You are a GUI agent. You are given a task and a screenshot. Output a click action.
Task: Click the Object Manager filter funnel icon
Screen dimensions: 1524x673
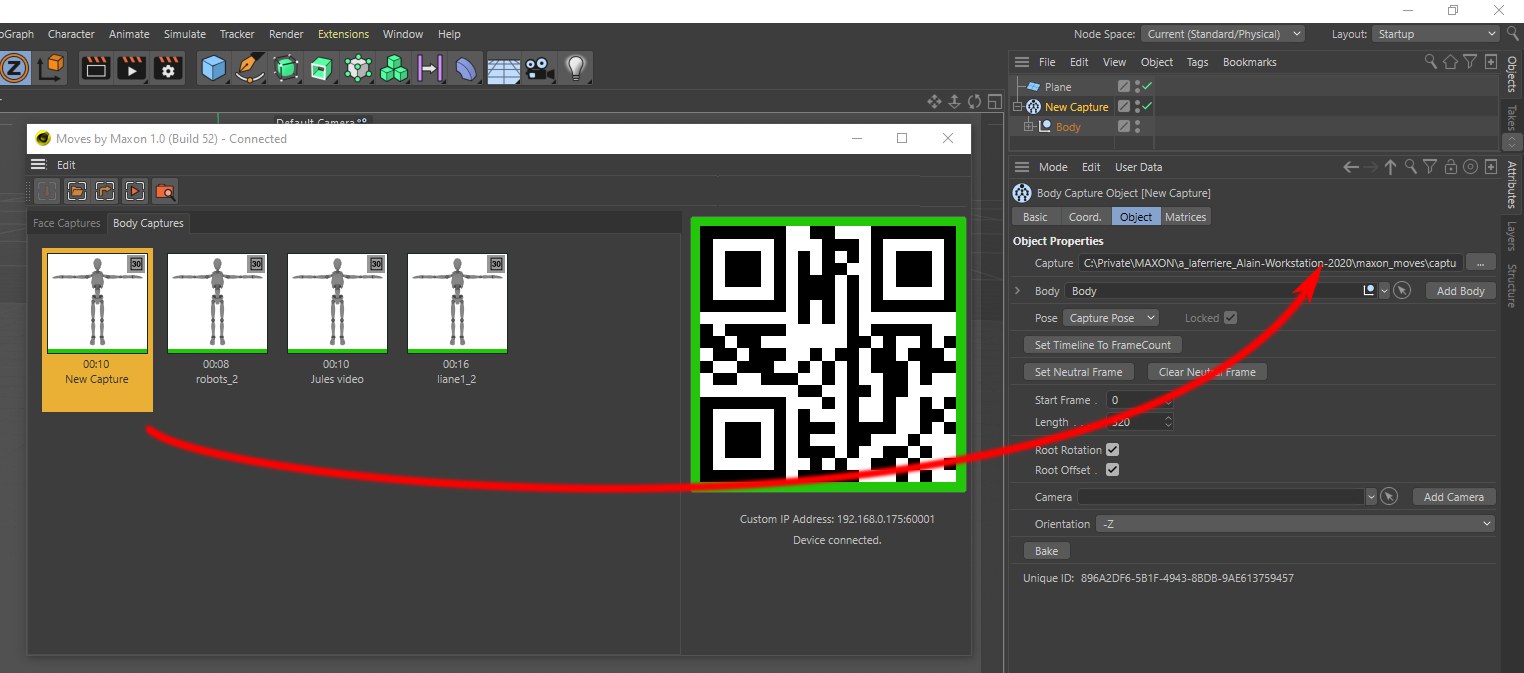pyautogui.click(x=1470, y=62)
